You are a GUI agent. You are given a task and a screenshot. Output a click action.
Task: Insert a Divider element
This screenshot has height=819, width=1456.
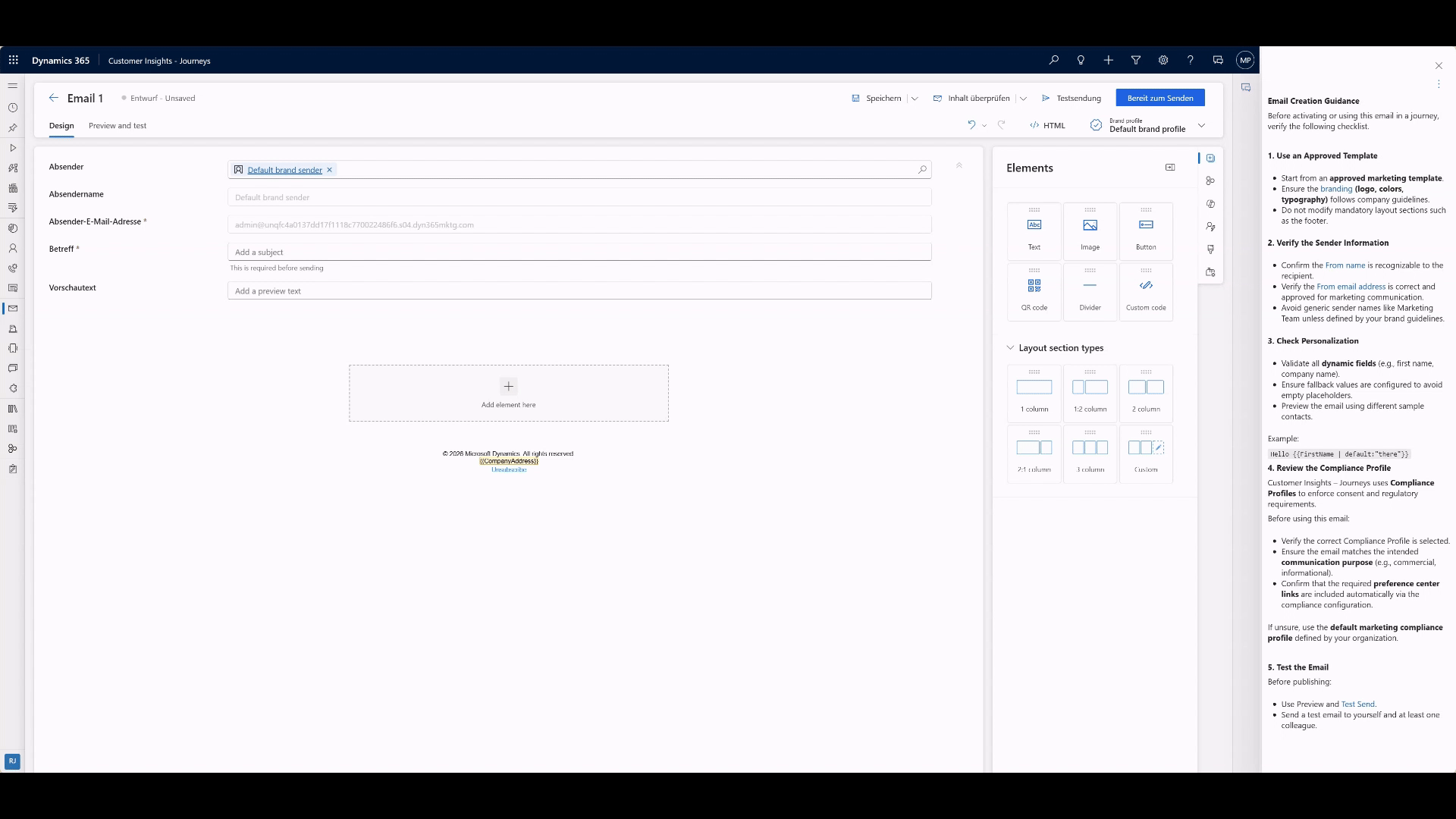[1090, 291]
